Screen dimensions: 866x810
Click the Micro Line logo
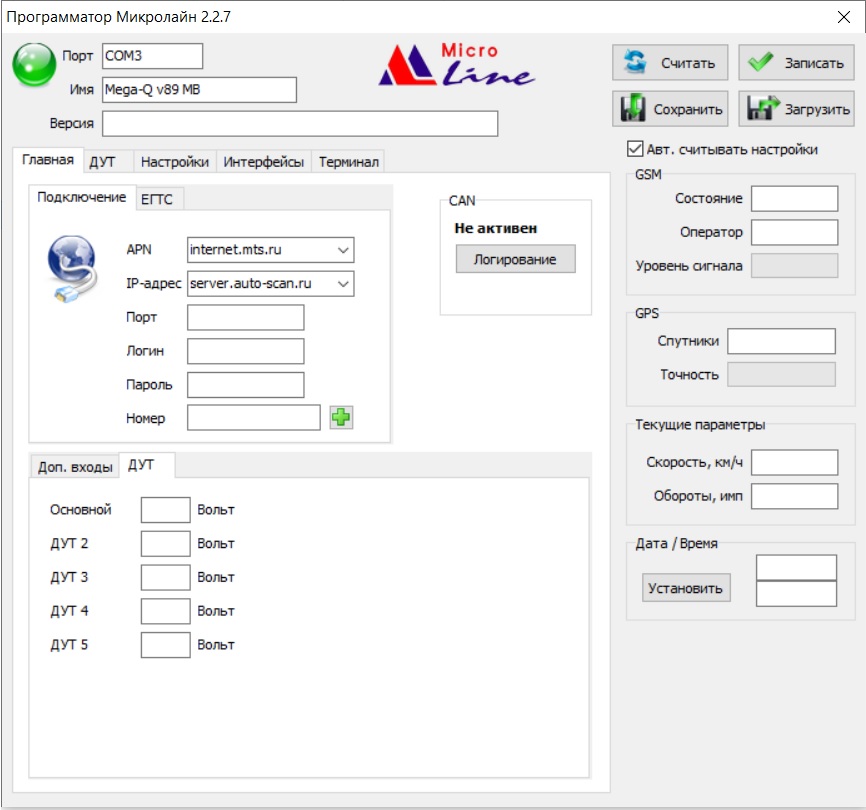coord(456,66)
